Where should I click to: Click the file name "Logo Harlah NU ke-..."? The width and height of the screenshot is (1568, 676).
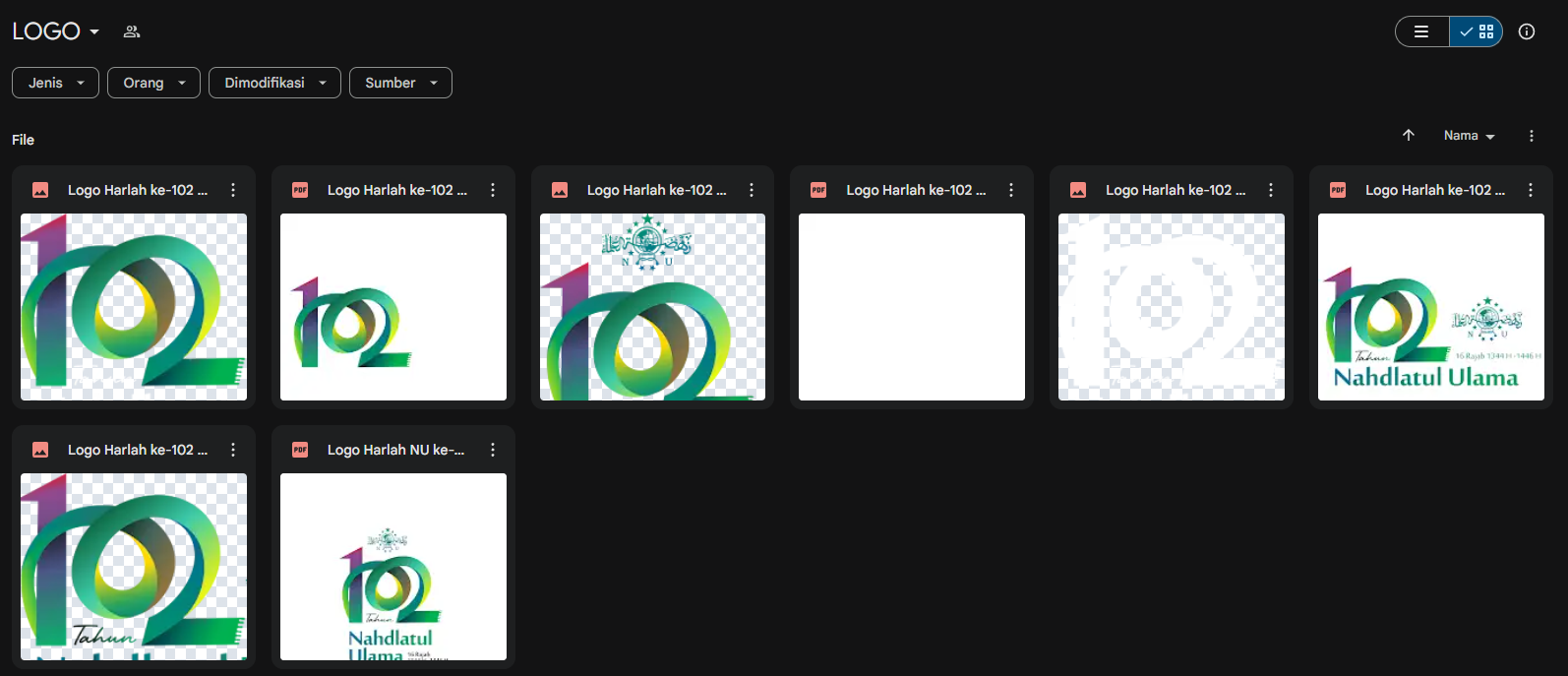tap(396, 450)
